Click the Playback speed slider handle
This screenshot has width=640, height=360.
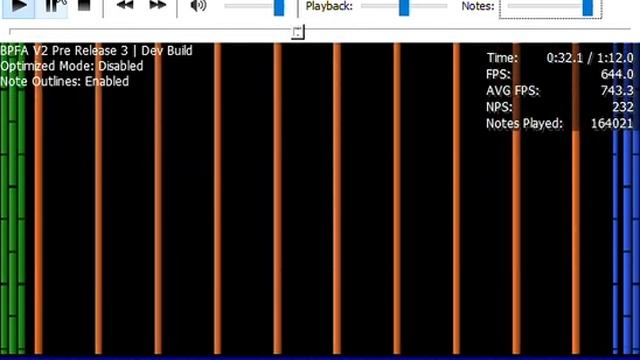pos(404,7)
